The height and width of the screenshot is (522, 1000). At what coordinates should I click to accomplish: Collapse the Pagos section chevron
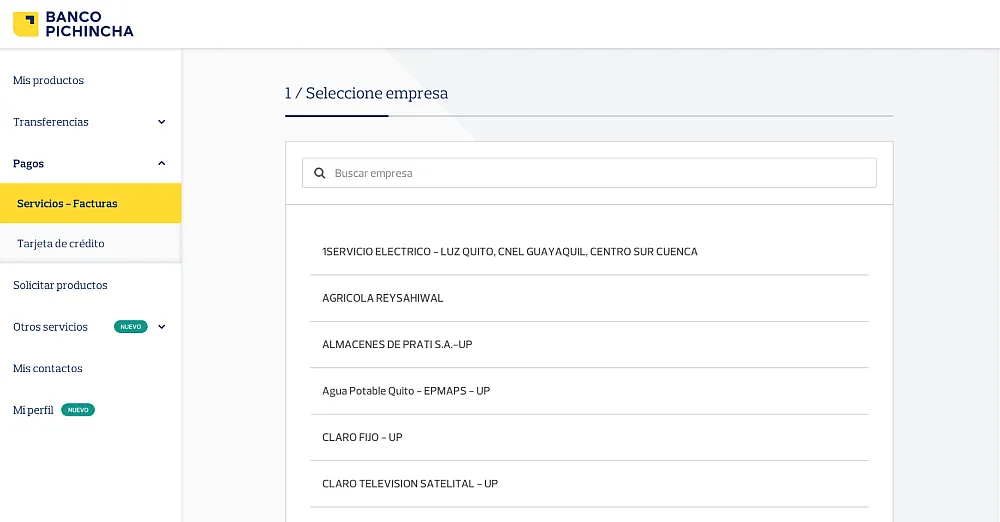[x=161, y=163]
